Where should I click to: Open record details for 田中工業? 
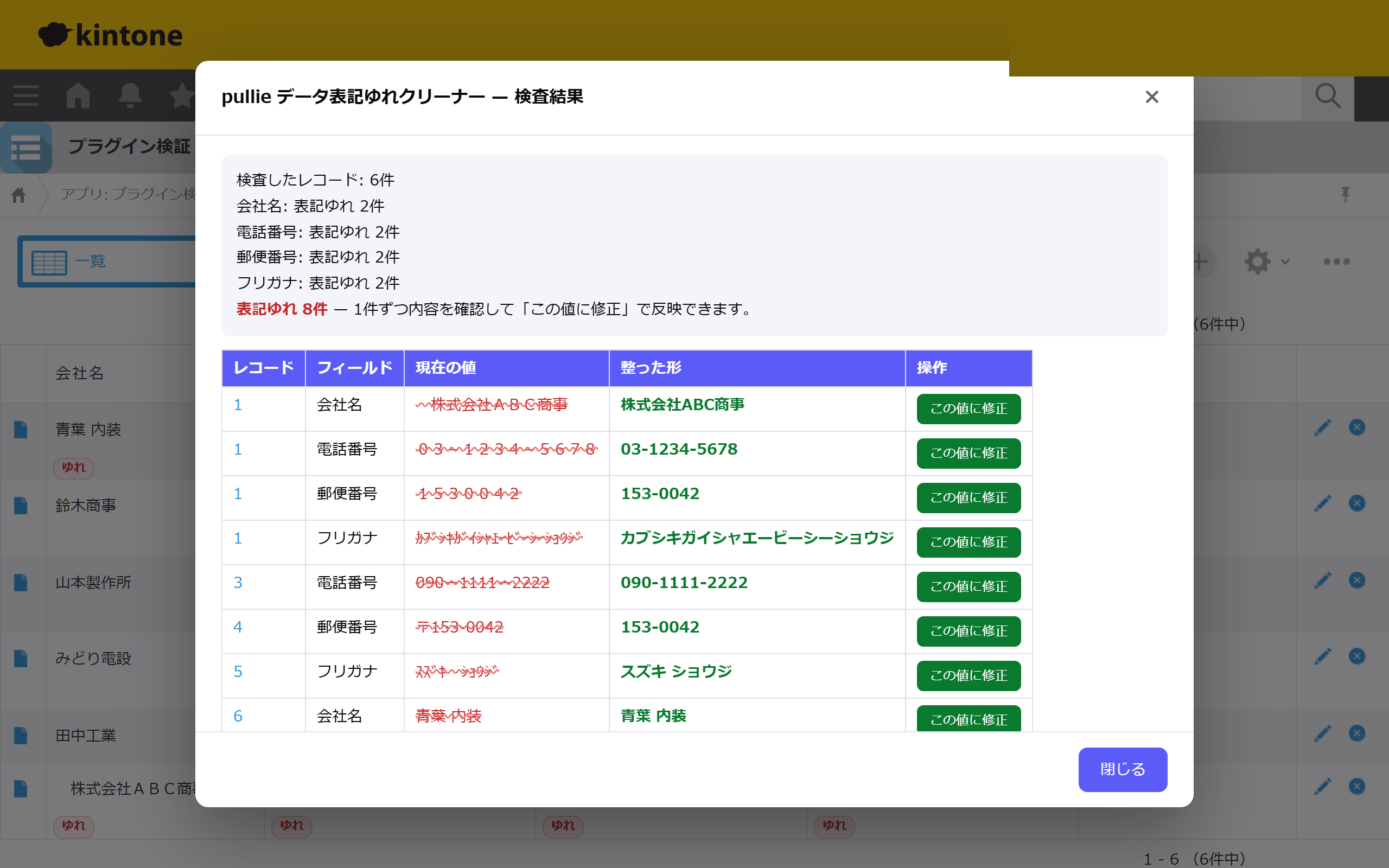click(21, 736)
